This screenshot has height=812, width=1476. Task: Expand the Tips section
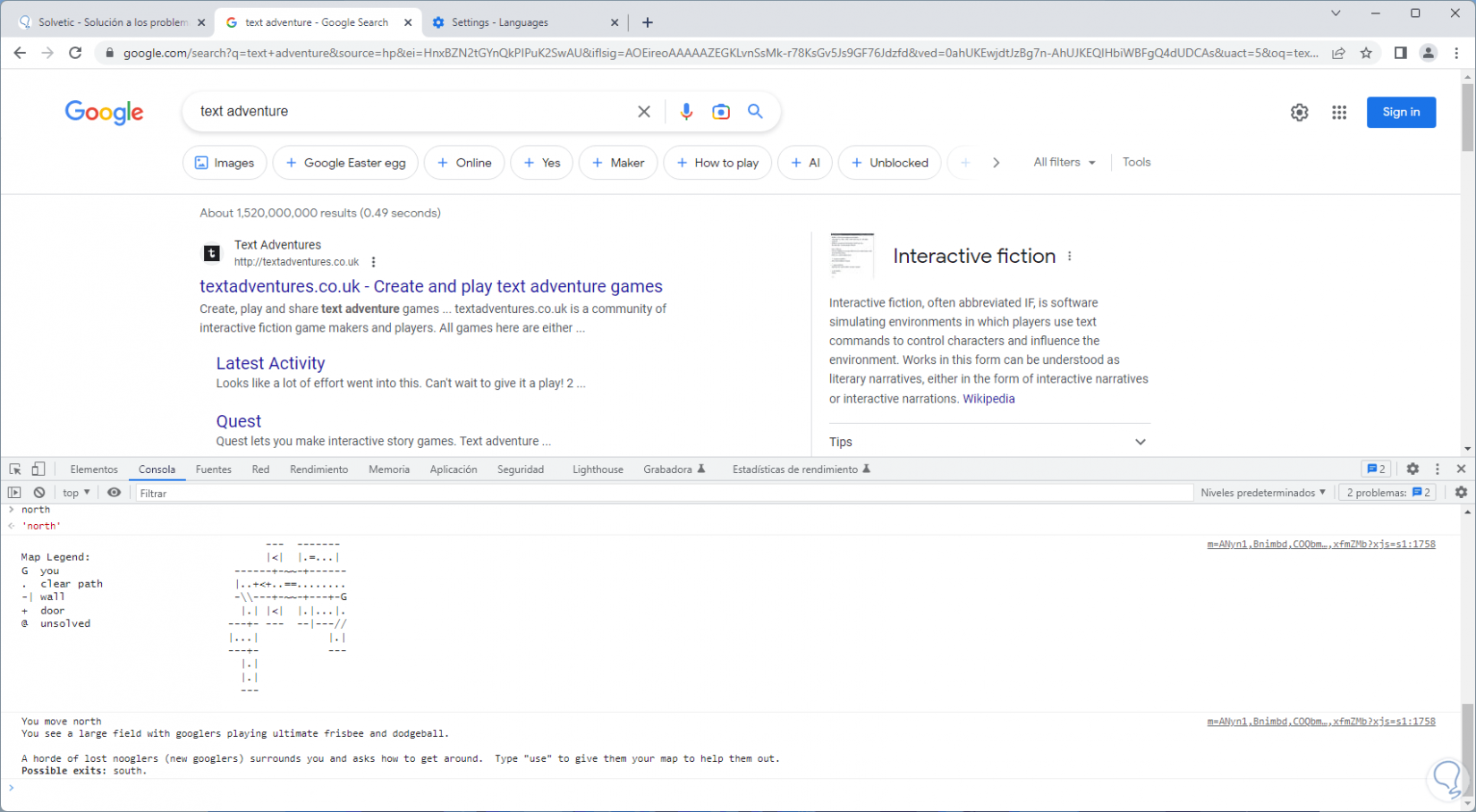(x=989, y=442)
